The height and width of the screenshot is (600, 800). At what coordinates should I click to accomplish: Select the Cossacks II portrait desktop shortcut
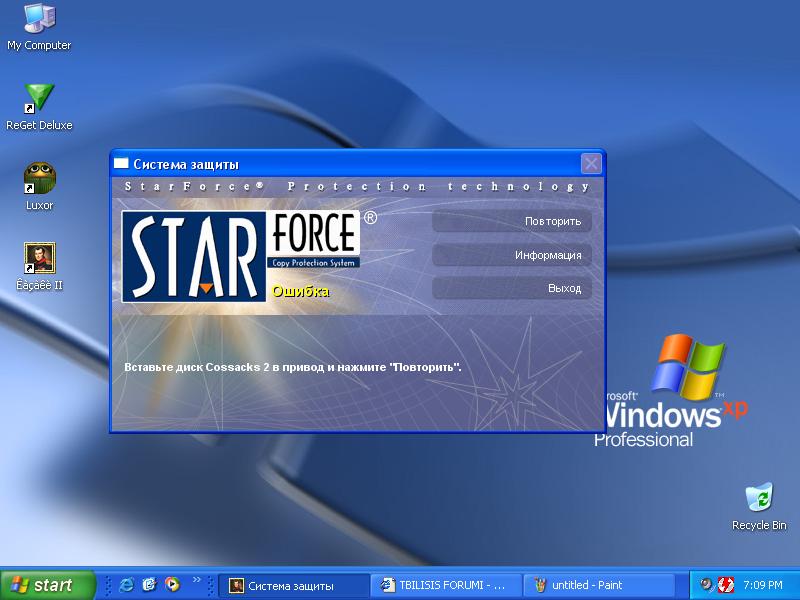point(39,266)
